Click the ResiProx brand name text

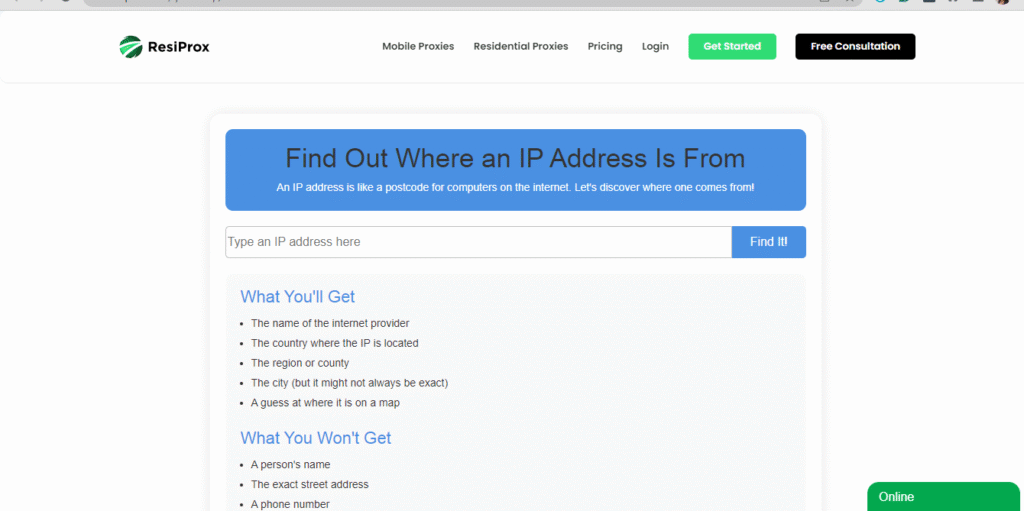point(179,46)
